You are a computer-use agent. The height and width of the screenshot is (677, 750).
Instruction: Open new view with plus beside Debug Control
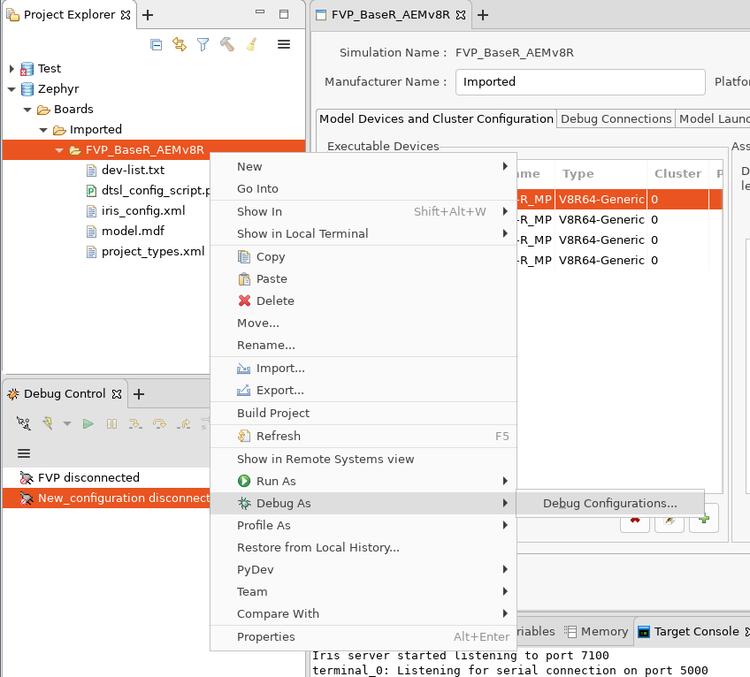point(139,394)
